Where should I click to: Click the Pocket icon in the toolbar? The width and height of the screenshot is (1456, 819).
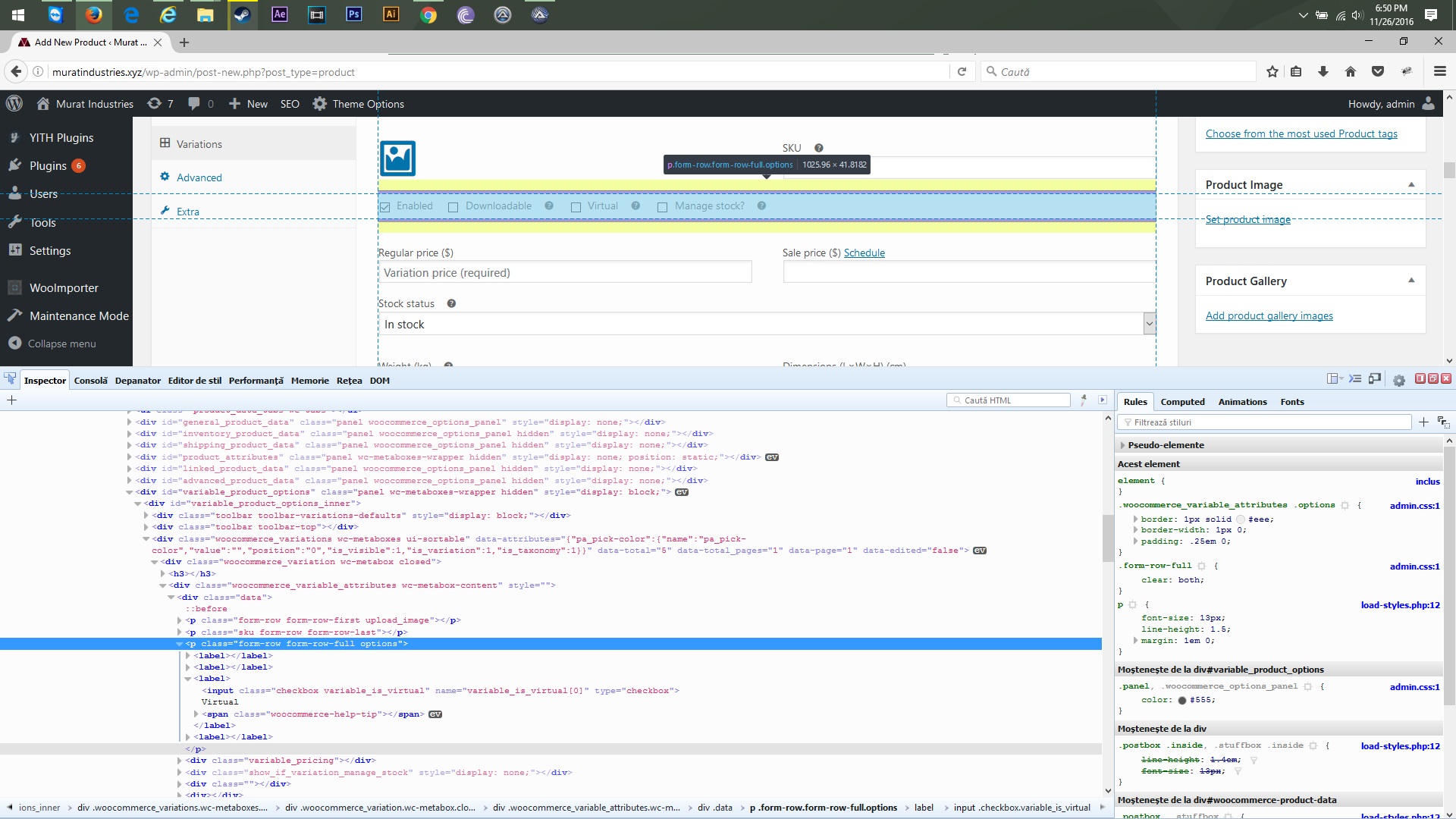coord(1378,71)
